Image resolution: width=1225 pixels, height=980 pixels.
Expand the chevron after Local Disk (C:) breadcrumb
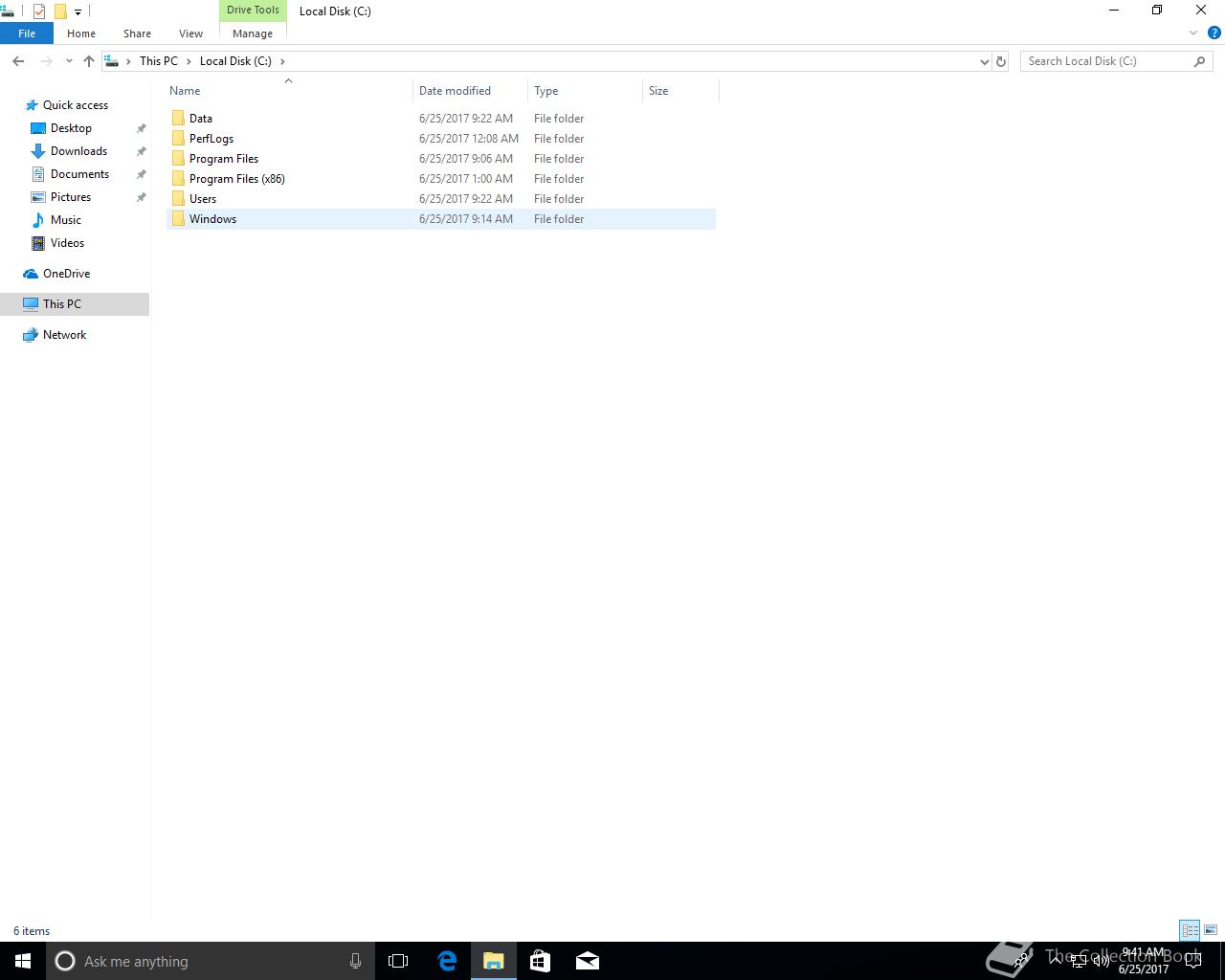coord(282,61)
